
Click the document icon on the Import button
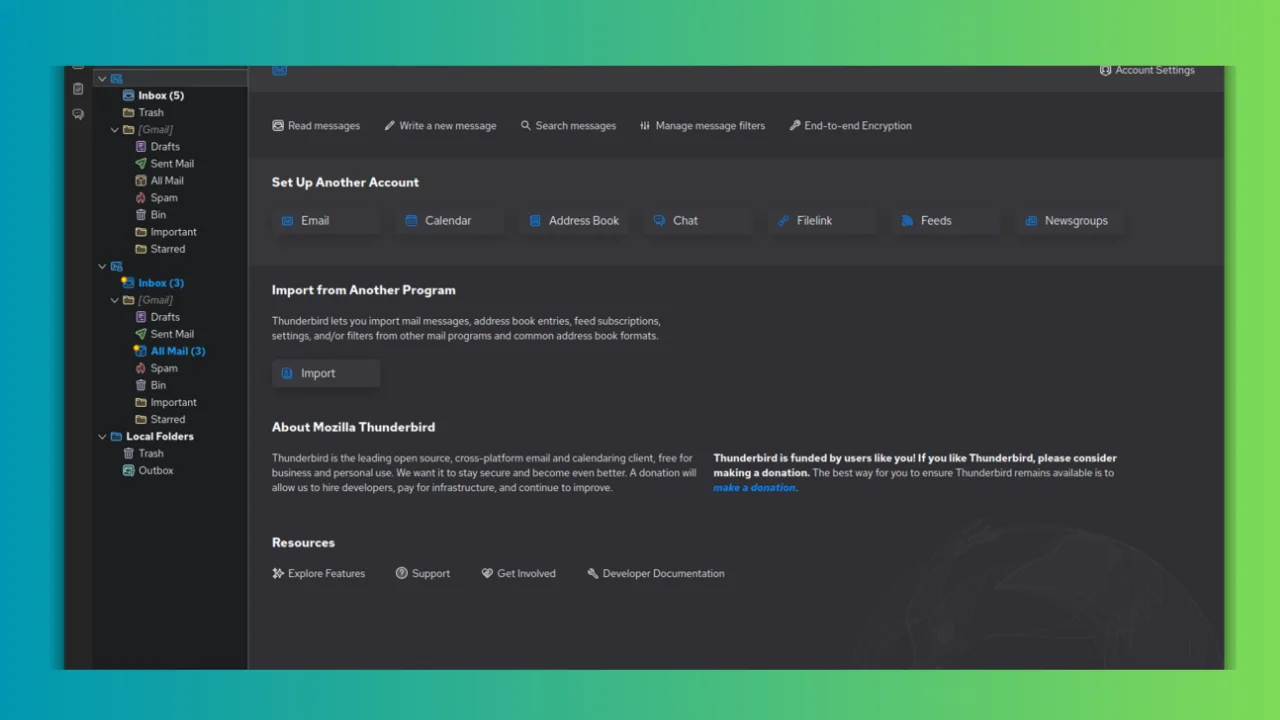(287, 374)
